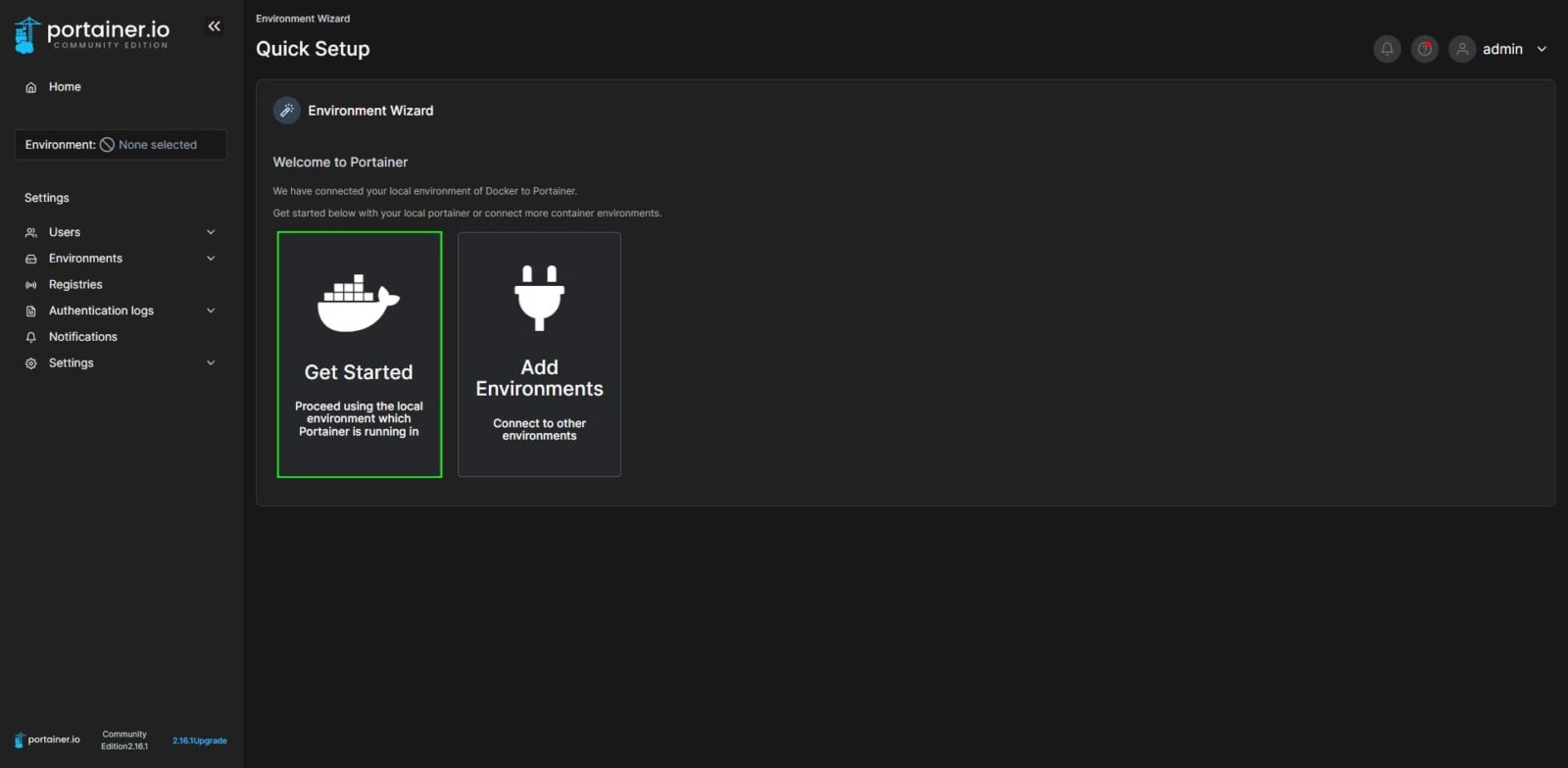
Task: Expand the Authentication logs chevron
Action: 211,311
